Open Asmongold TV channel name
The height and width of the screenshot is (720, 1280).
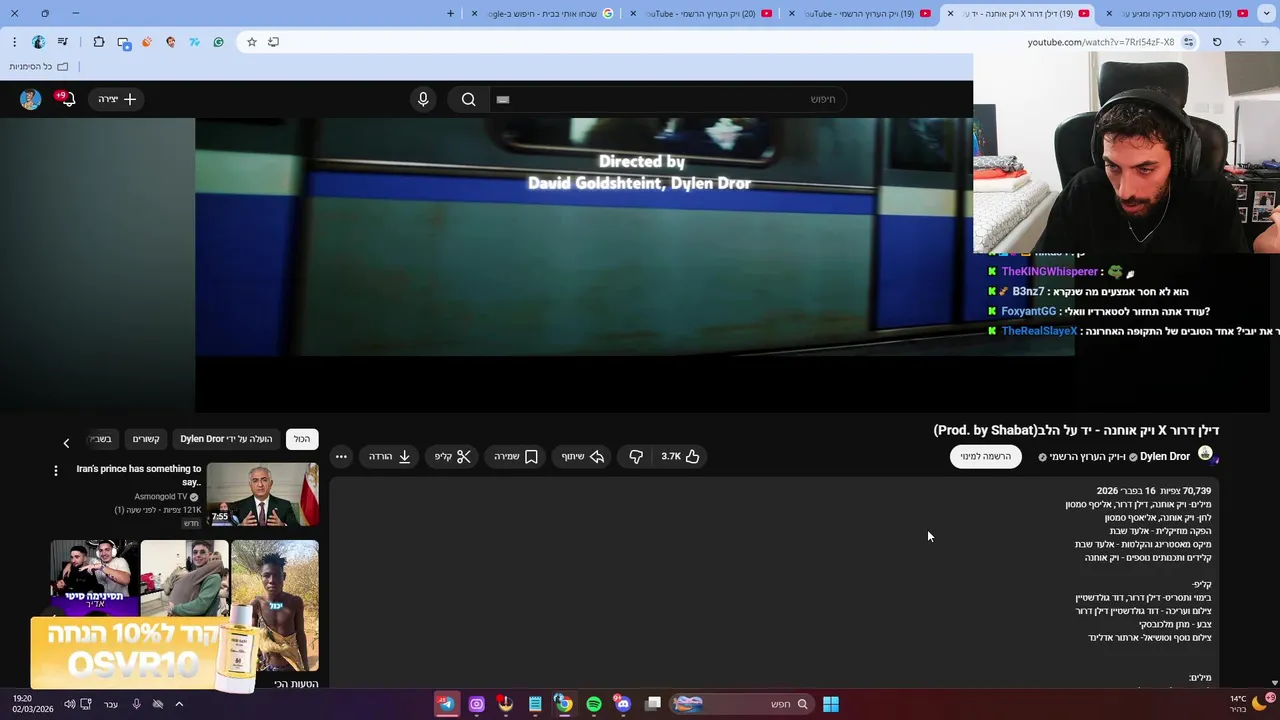161,497
